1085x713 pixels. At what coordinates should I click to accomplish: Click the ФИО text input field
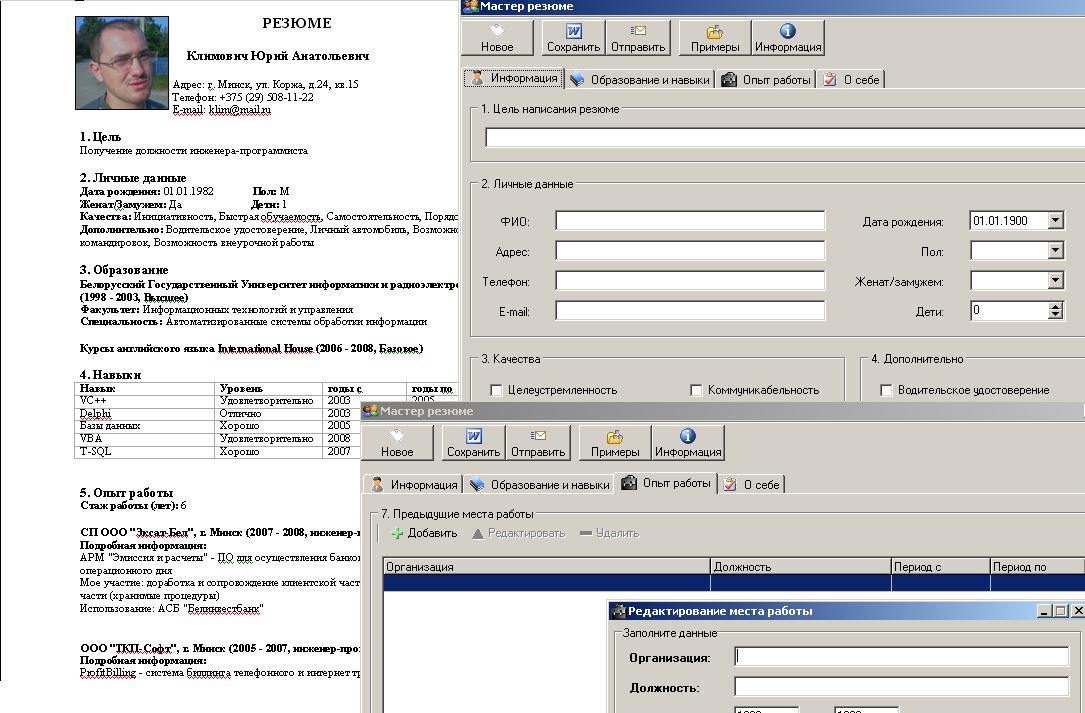[x=690, y=221]
